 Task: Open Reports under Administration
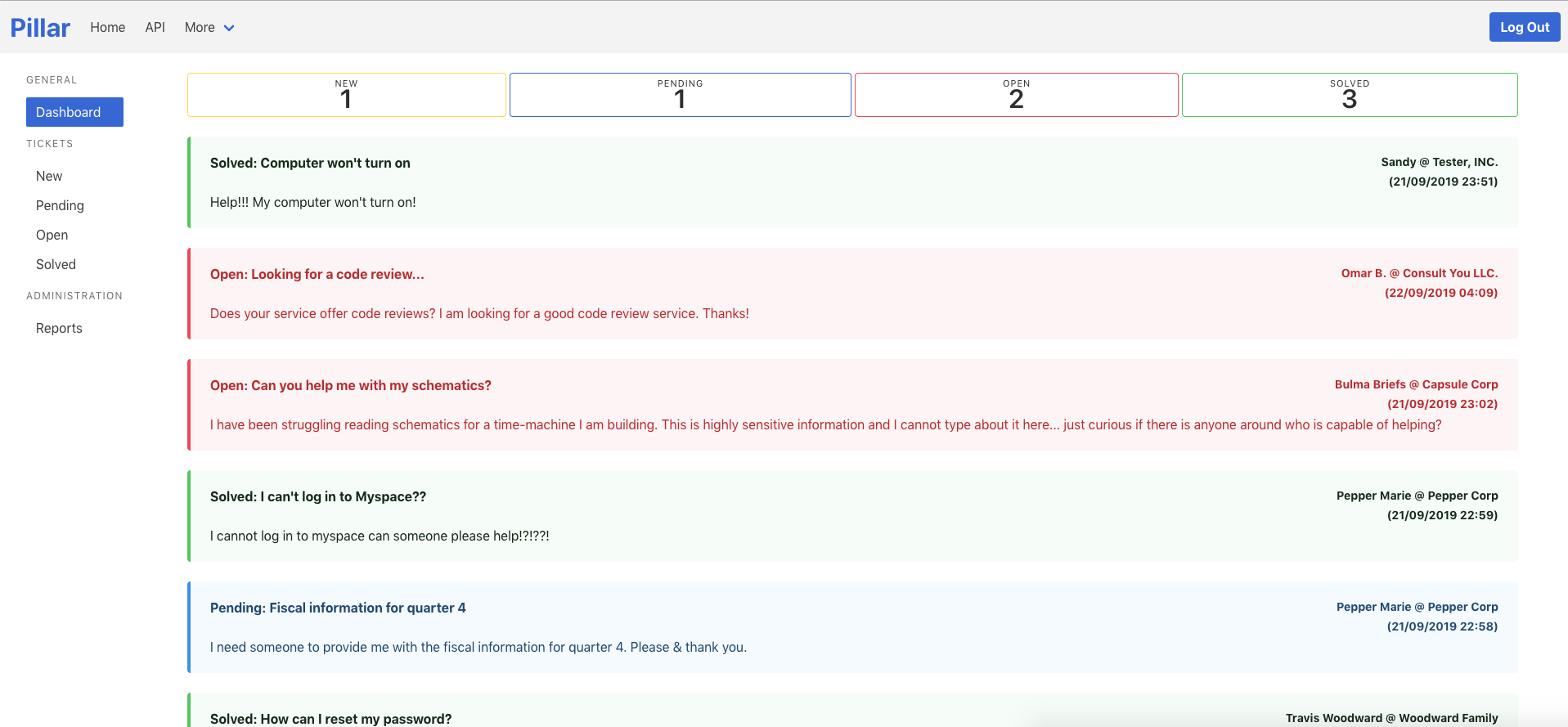click(59, 328)
